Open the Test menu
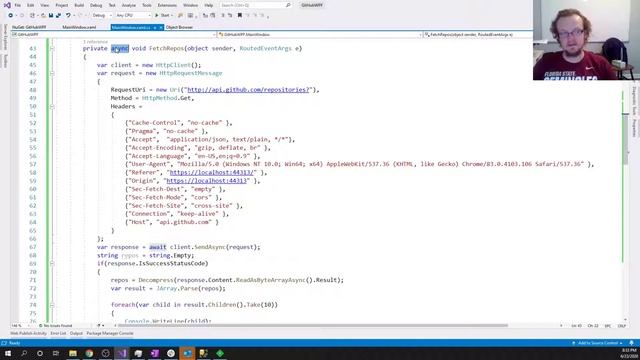 click(x=112, y=5)
